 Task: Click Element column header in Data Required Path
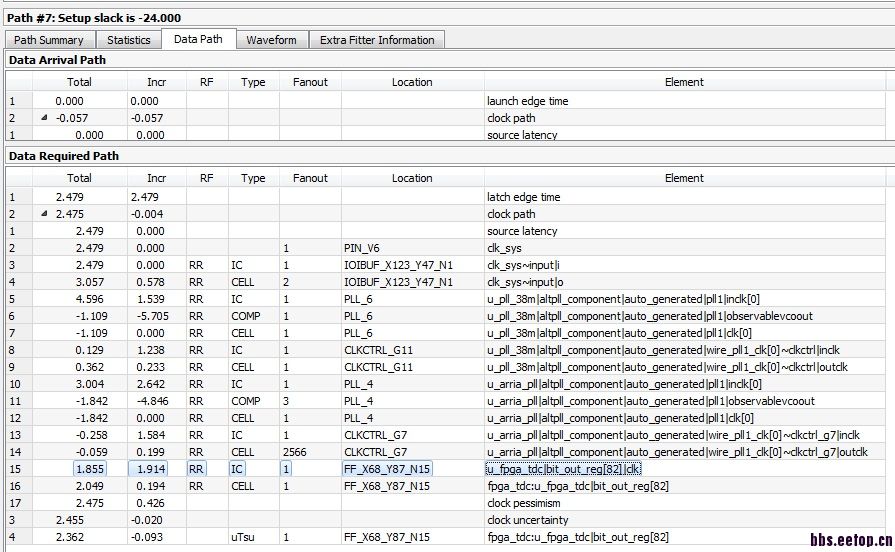coord(684,178)
